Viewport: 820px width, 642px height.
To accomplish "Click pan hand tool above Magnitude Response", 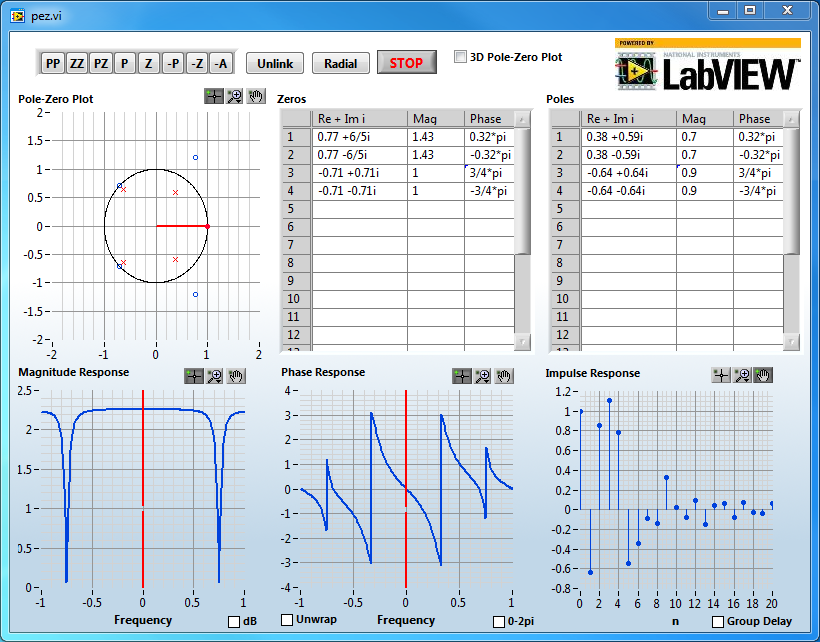I will point(235,376).
